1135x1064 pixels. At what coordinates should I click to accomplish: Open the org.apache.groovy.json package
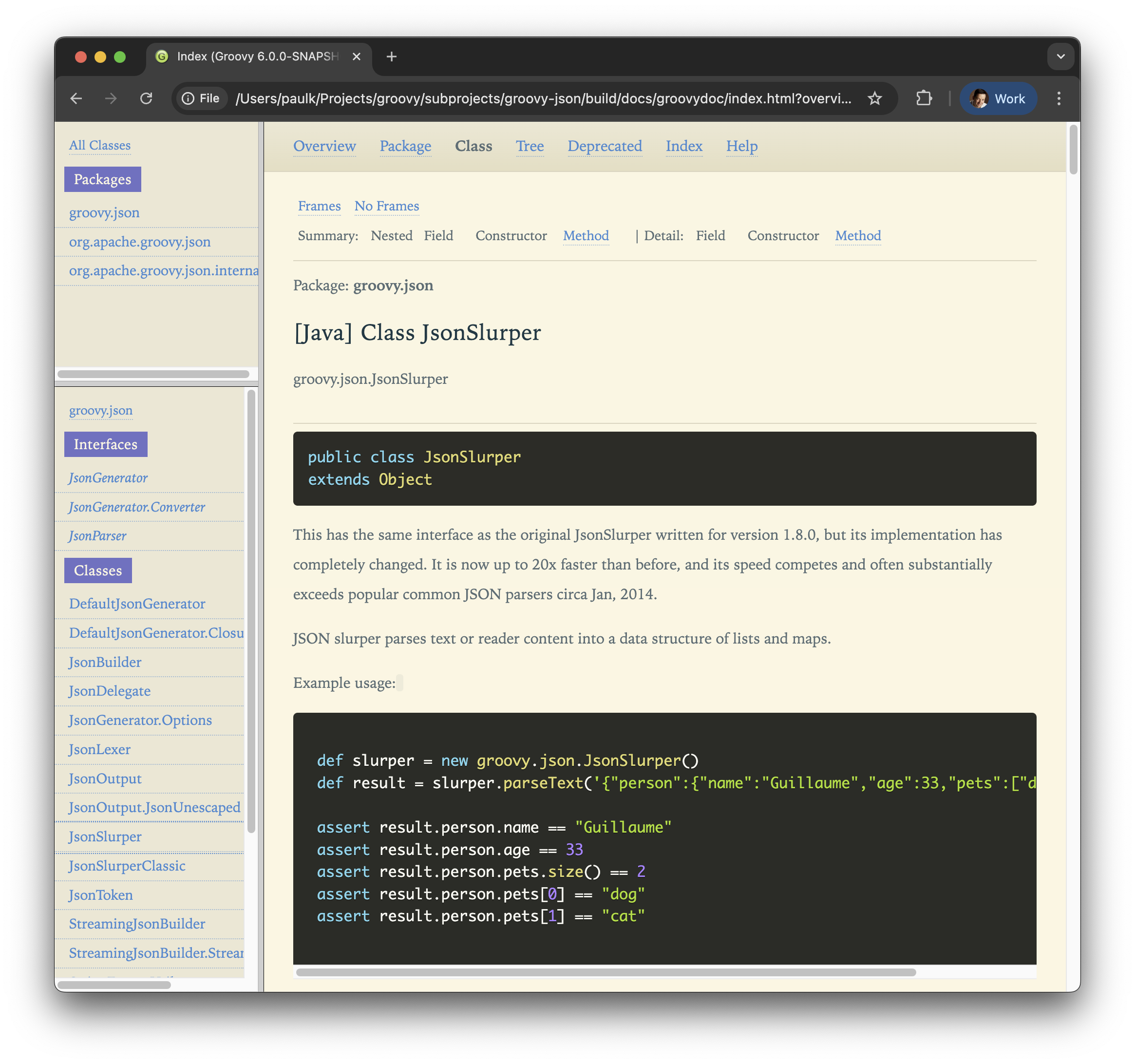click(140, 242)
